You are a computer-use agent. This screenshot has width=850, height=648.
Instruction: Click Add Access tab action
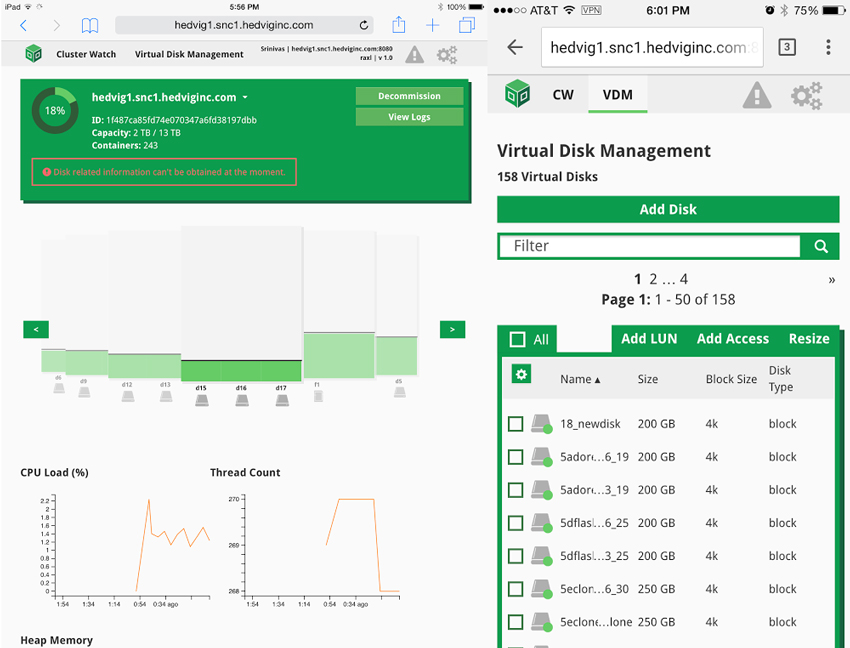click(x=733, y=339)
